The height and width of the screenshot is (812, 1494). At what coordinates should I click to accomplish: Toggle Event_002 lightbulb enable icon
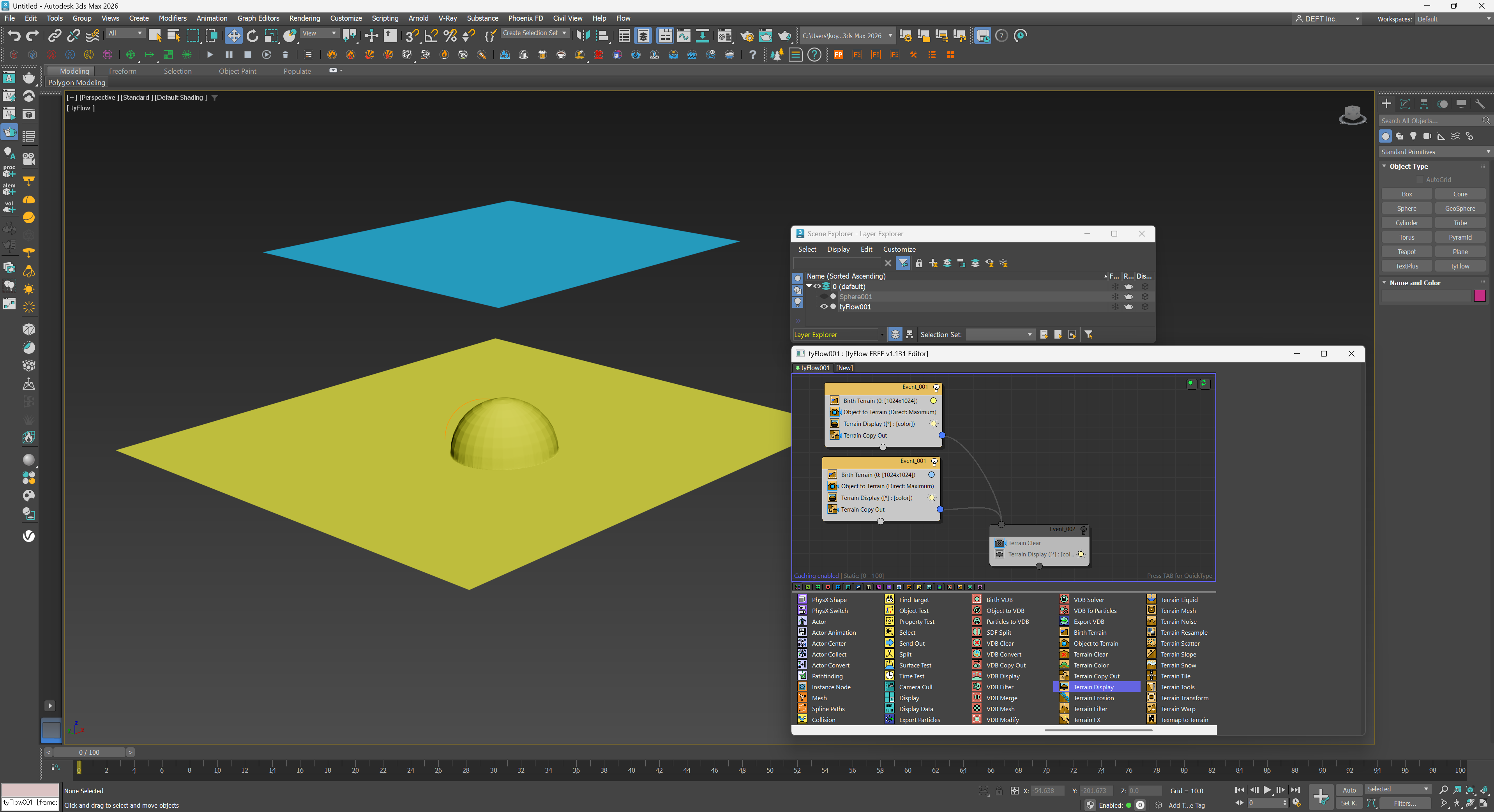[x=1083, y=530]
